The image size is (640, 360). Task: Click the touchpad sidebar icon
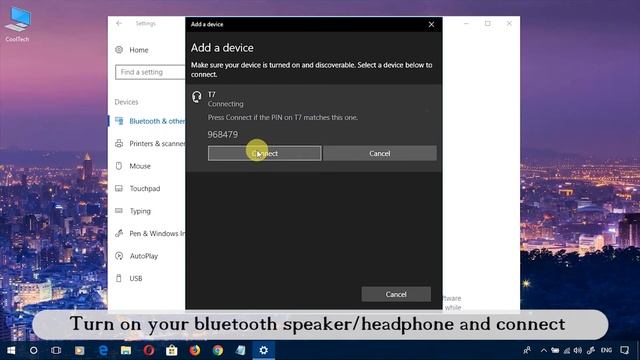click(x=119, y=188)
